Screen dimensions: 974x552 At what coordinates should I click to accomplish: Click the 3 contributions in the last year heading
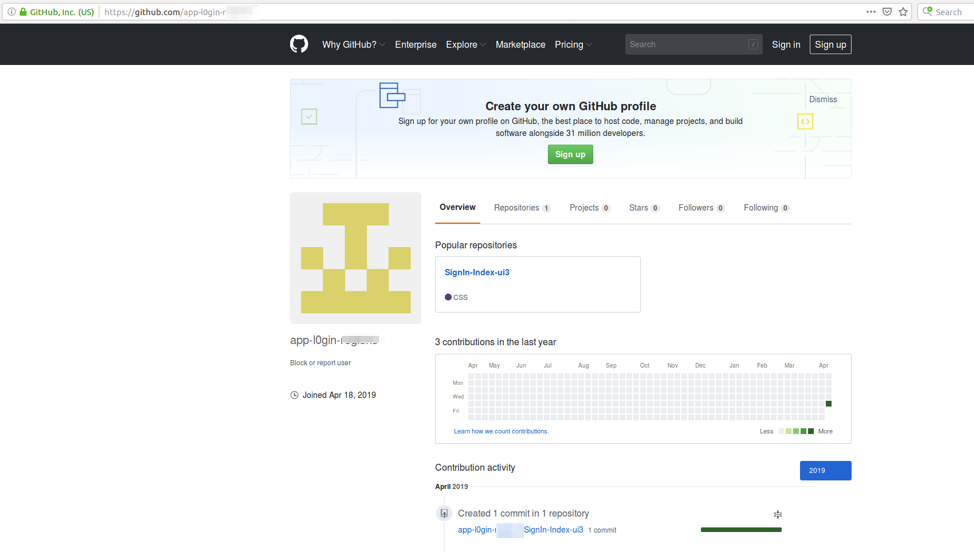click(x=496, y=342)
